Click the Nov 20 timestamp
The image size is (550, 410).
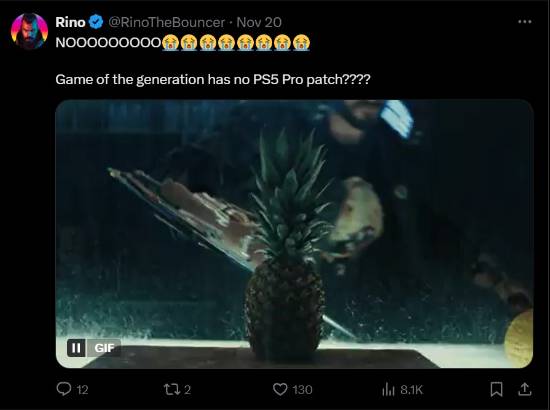pyautogui.click(x=259, y=22)
